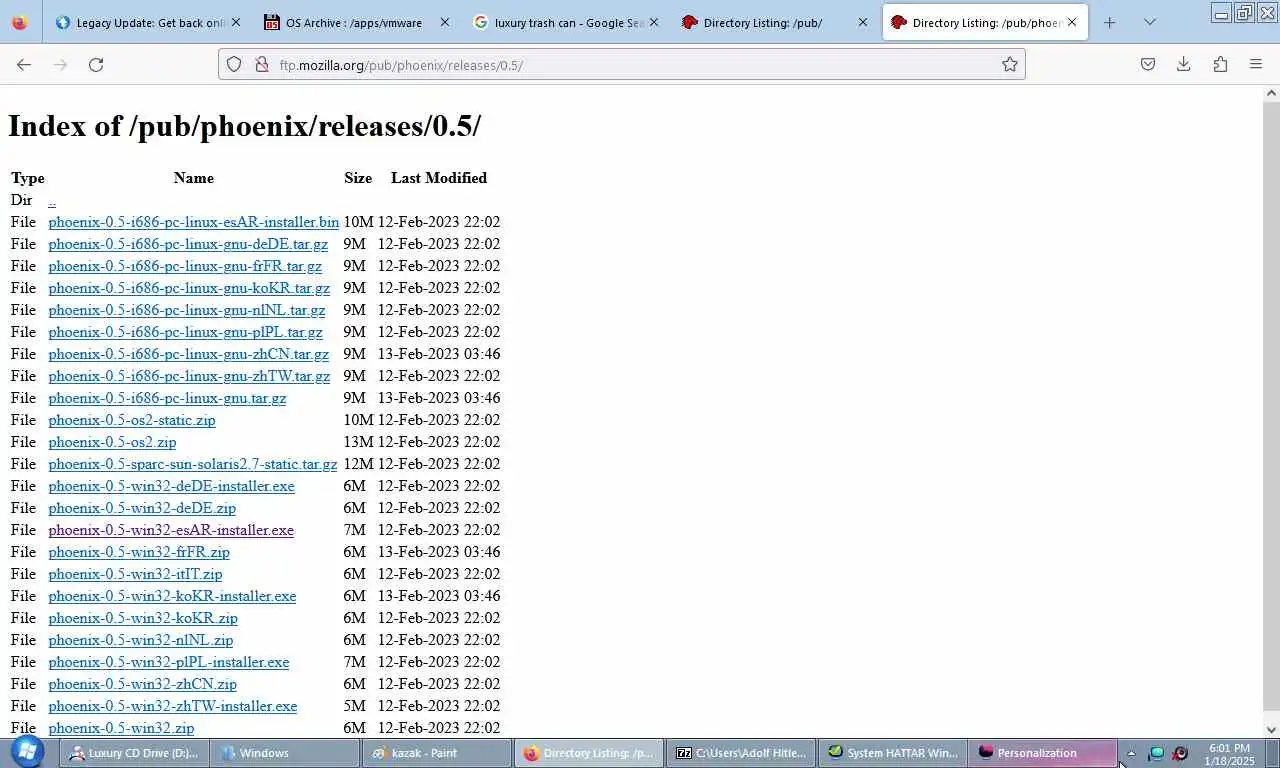This screenshot has height=768, width=1280.
Task: Click the URL address bar
Action: 620,65
